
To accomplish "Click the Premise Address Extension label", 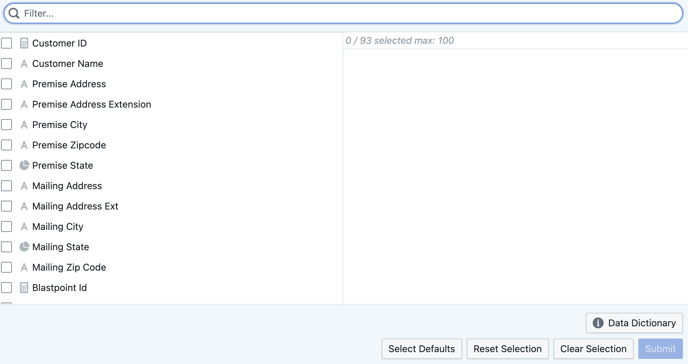I will [x=92, y=104].
